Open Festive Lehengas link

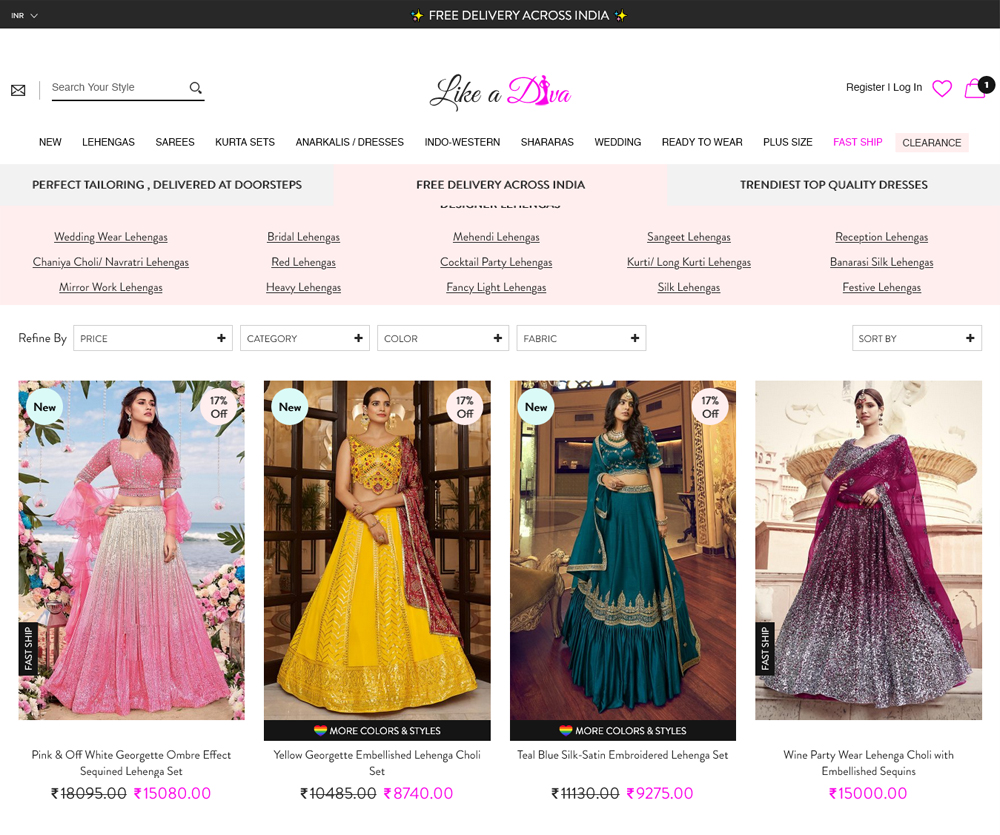point(881,288)
